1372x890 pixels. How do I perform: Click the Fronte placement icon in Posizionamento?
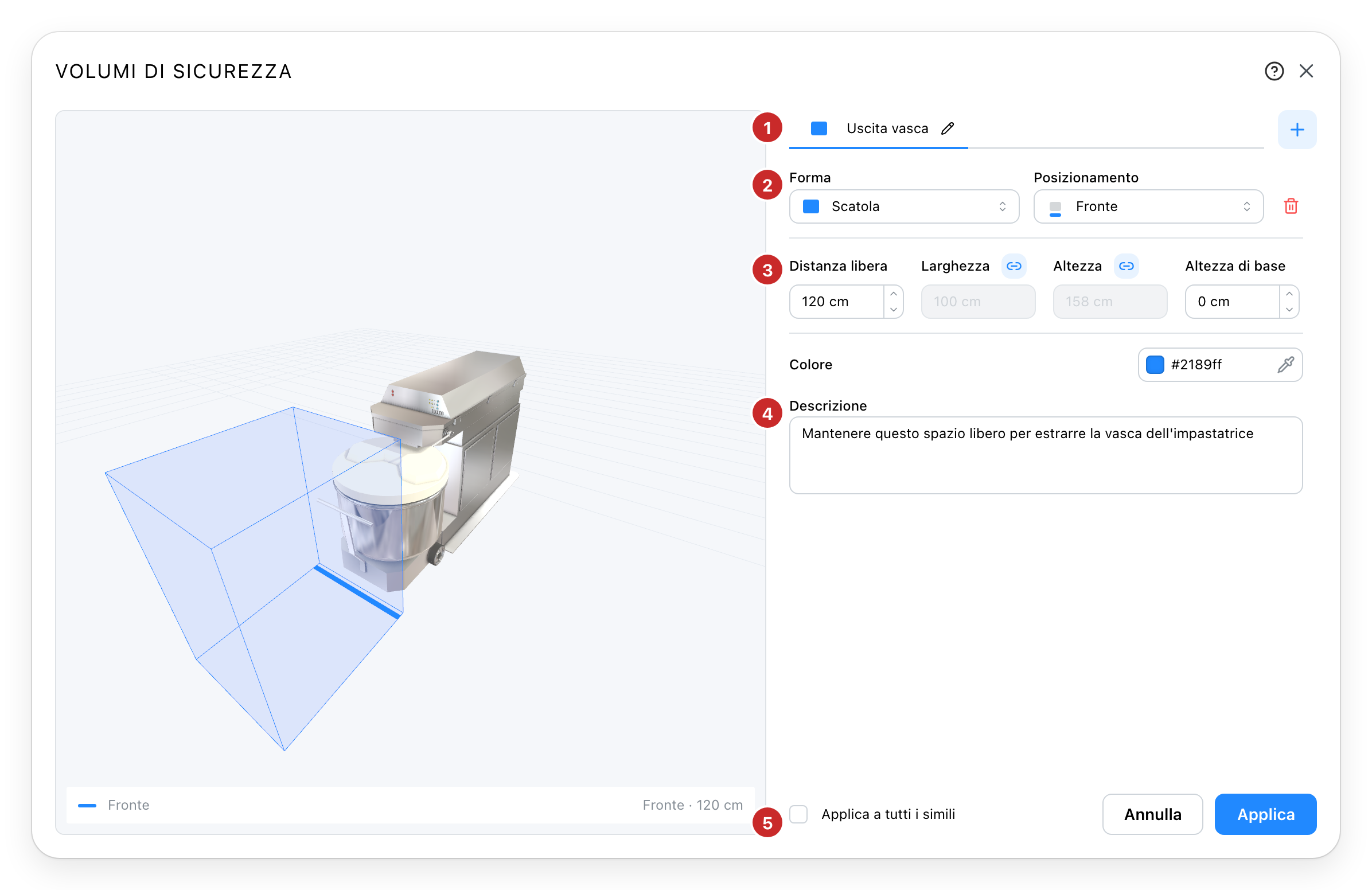click(x=1055, y=208)
